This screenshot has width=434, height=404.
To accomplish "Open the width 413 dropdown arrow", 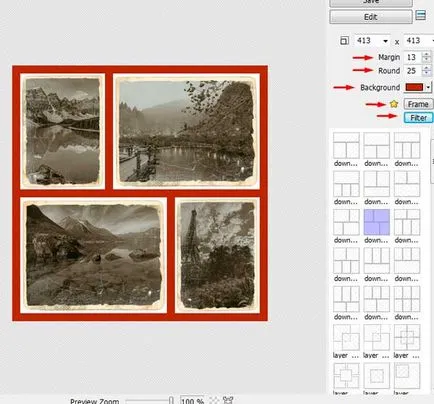I will click(x=386, y=41).
